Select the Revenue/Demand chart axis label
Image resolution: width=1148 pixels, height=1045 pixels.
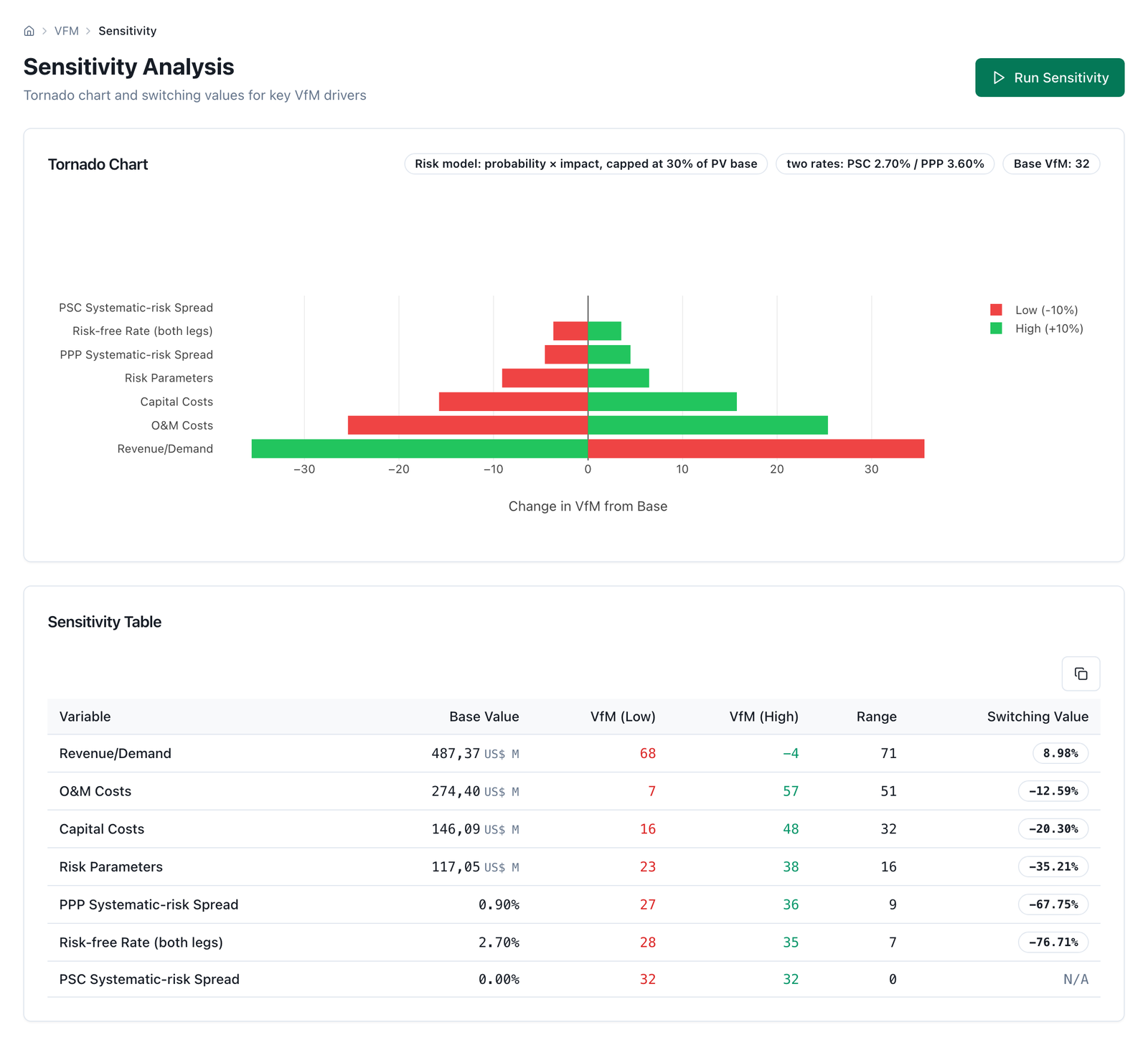click(165, 449)
